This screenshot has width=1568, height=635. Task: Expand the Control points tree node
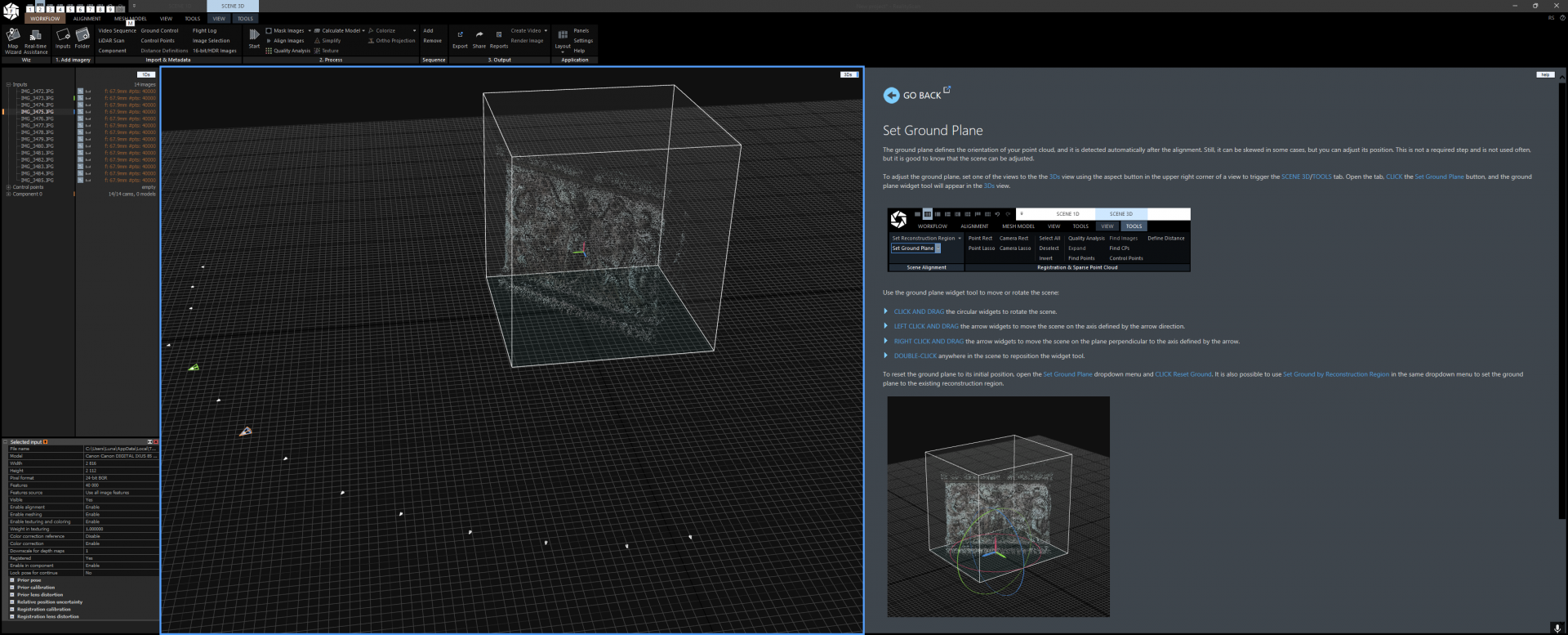[8, 187]
